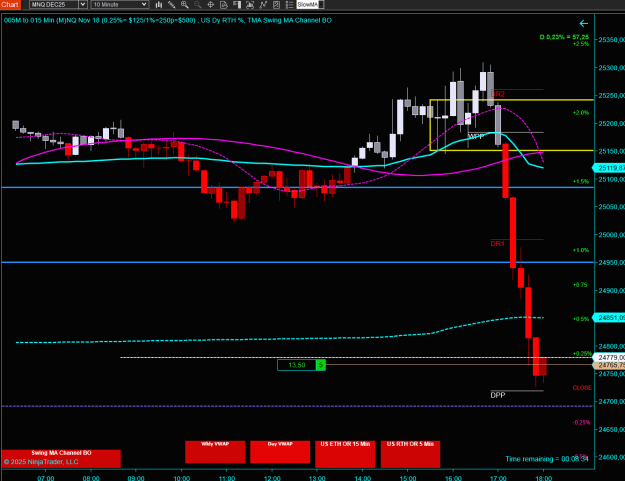Click the 24700,00 price axis label

point(611,402)
